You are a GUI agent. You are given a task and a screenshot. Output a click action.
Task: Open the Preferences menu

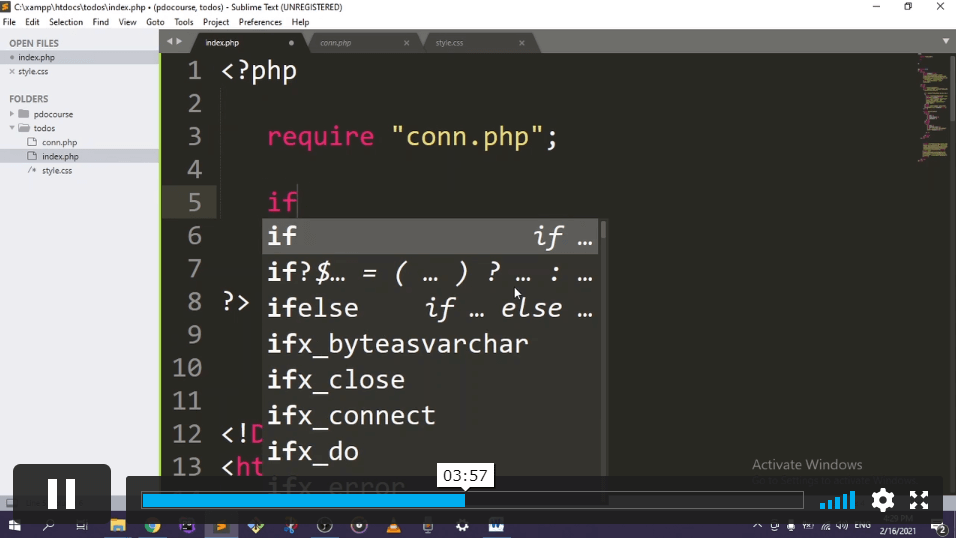click(x=260, y=22)
